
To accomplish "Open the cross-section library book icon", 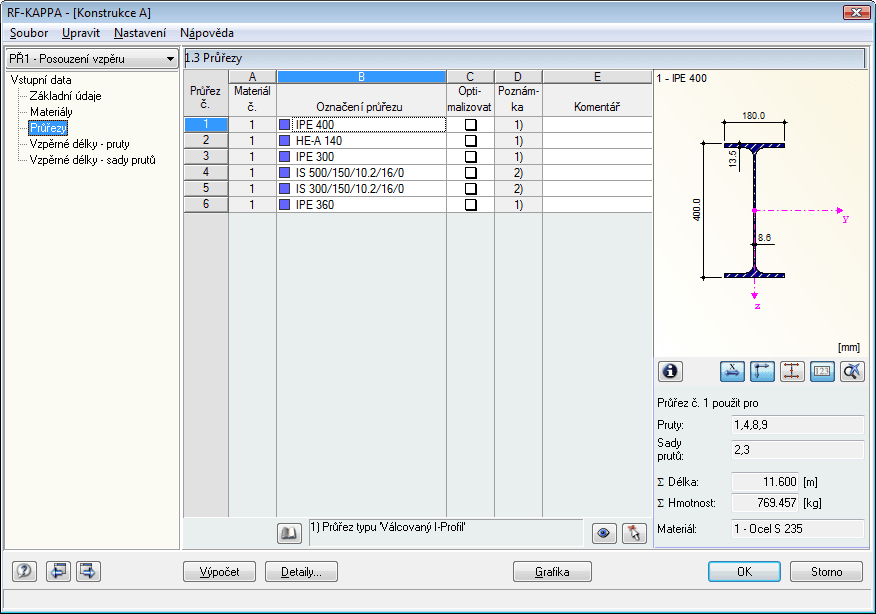I will 289,533.
